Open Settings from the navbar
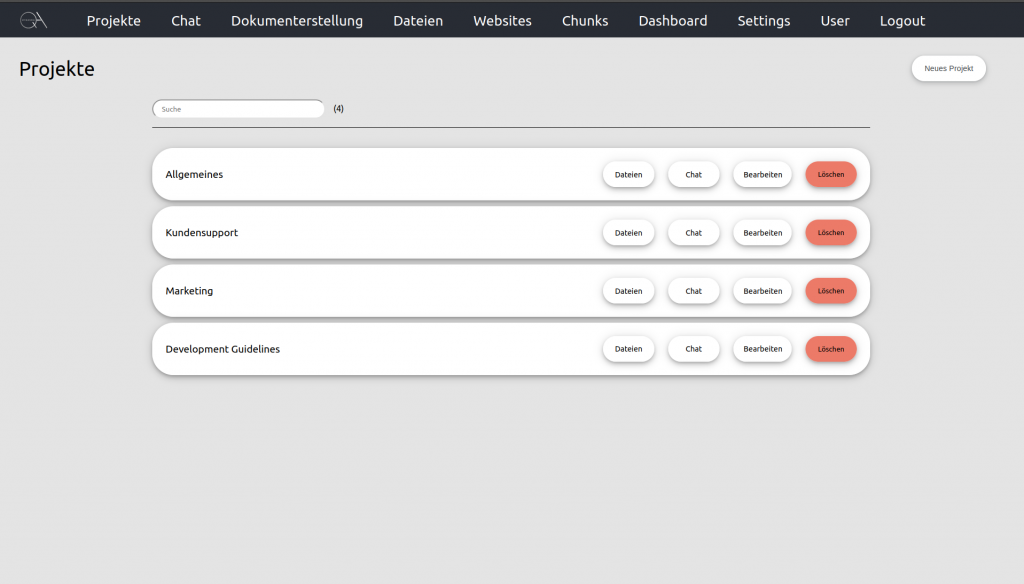The image size is (1024, 584). pos(764,21)
